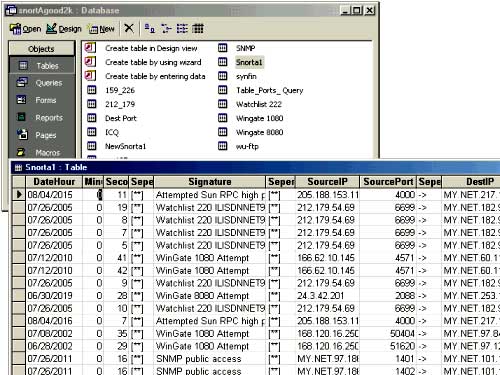The image size is (500, 375).
Task: Click the Snorta1 : Table window title bar
Action: tap(256, 167)
